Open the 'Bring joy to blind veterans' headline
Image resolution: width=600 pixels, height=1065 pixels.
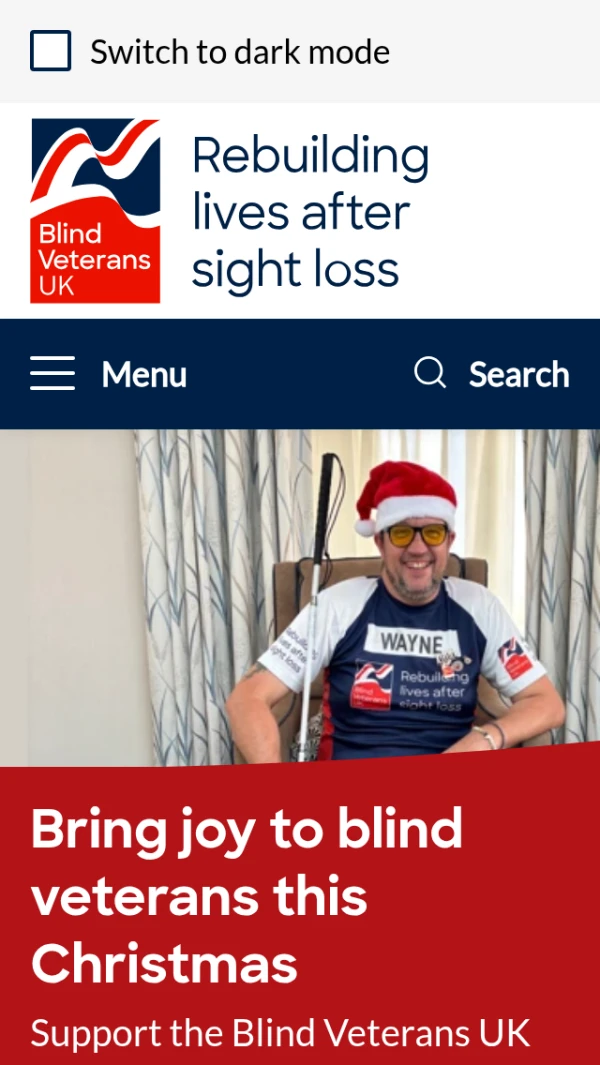tap(247, 895)
